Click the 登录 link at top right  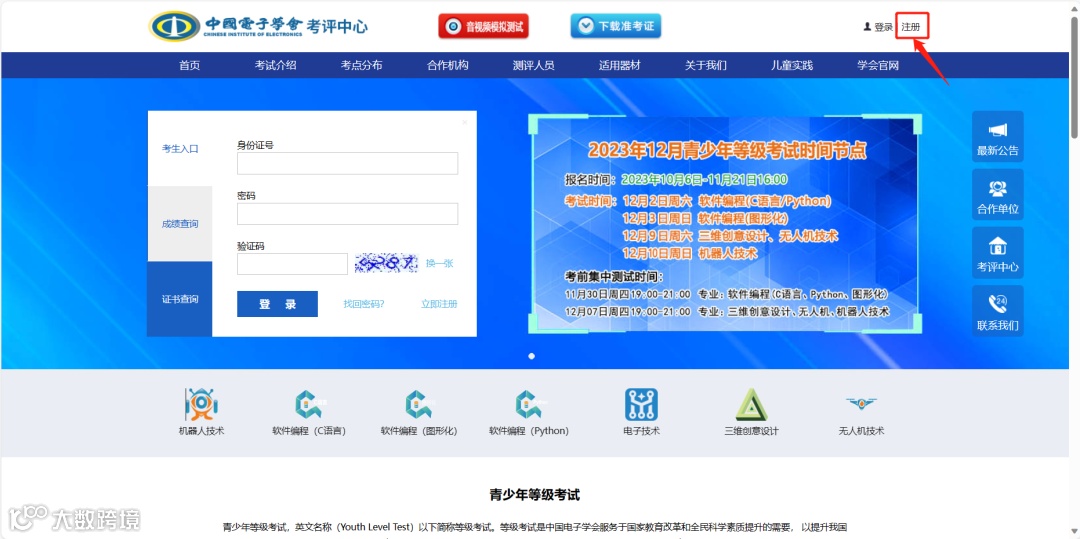click(884, 28)
